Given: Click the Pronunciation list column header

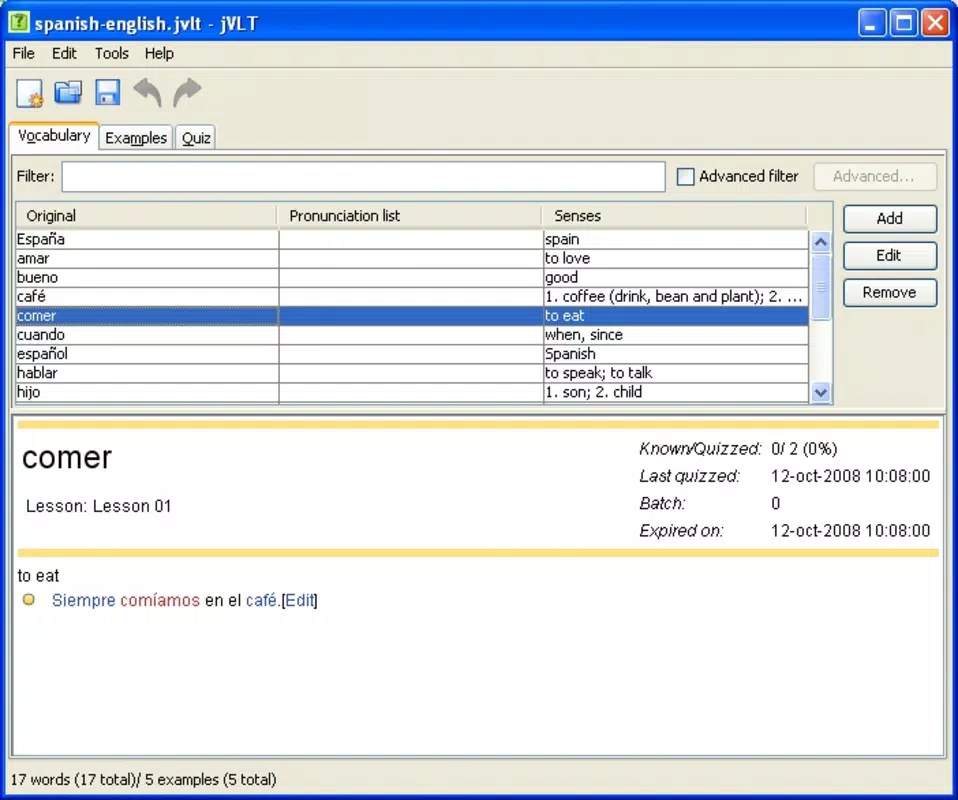Looking at the screenshot, I should click(409, 216).
